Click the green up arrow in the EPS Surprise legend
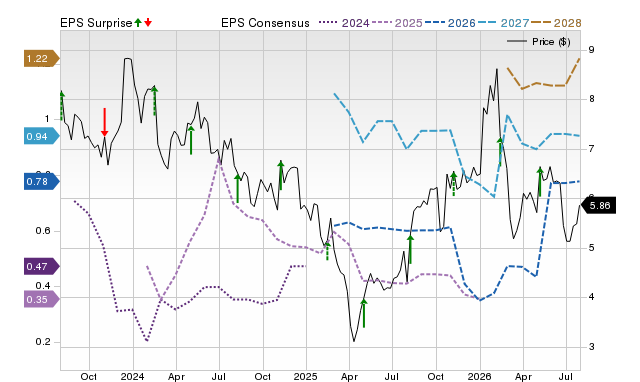This screenshot has width=640, height=382. point(138,23)
